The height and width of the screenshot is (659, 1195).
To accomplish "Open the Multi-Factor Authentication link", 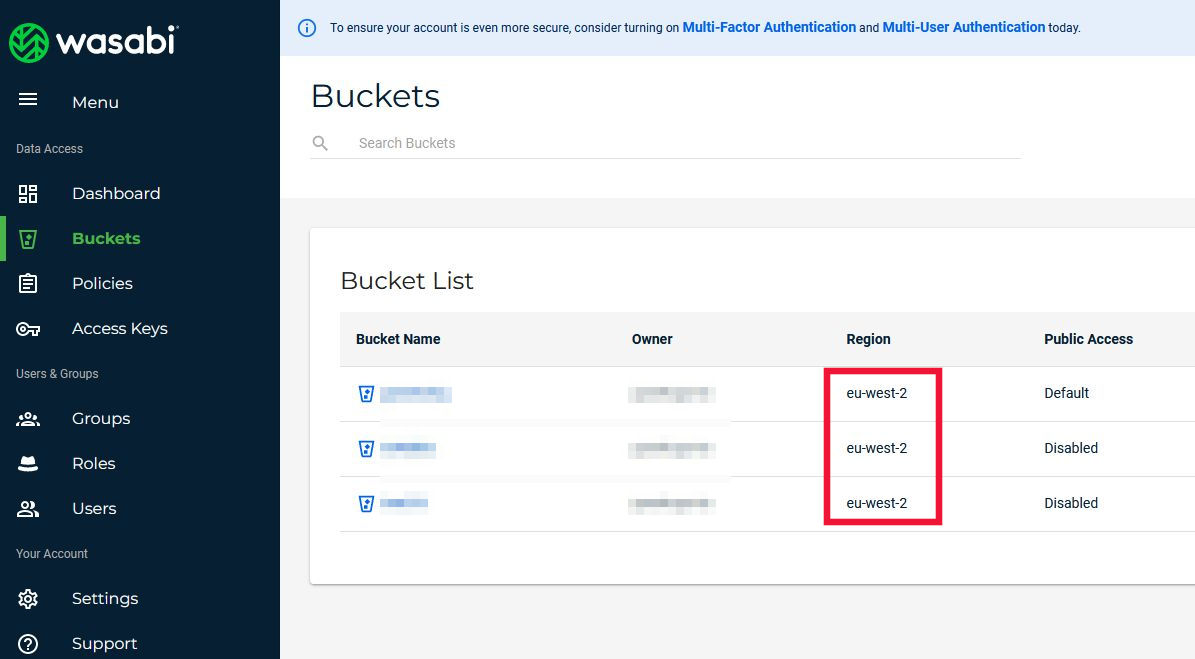I will click(x=768, y=28).
